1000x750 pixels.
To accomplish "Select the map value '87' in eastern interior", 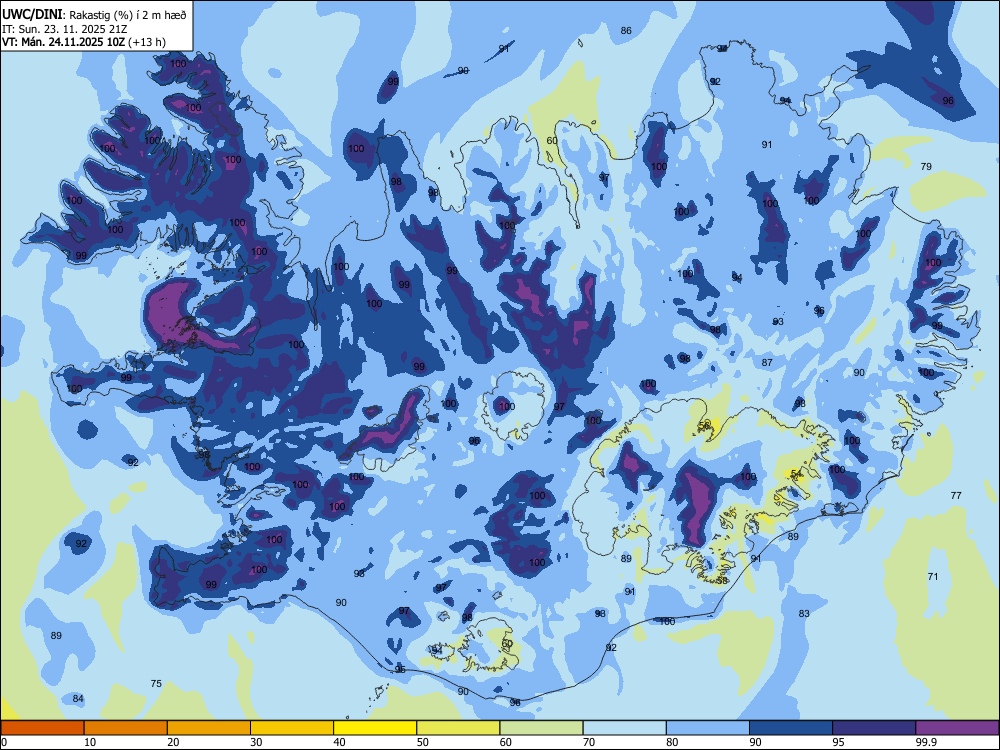I will tap(767, 362).
